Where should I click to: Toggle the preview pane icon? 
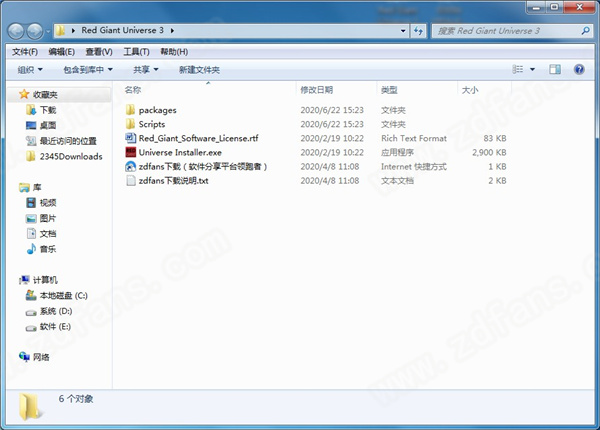coord(555,69)
